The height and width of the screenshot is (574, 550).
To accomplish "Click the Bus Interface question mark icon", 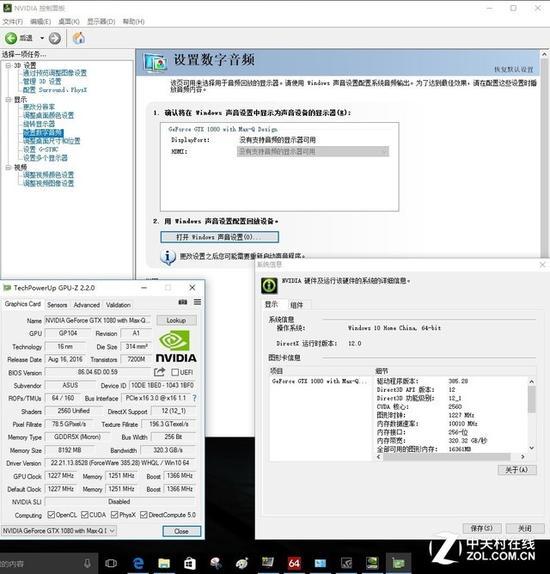I will (194, 398).
